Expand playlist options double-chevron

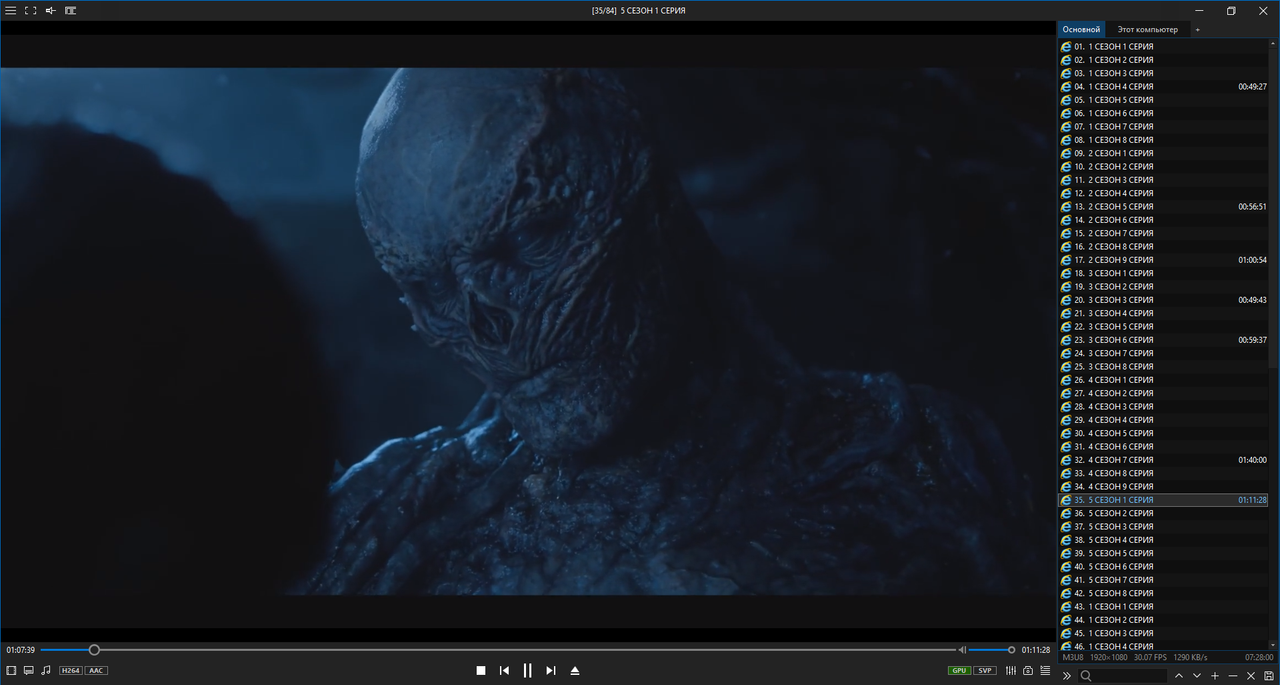1066,676
